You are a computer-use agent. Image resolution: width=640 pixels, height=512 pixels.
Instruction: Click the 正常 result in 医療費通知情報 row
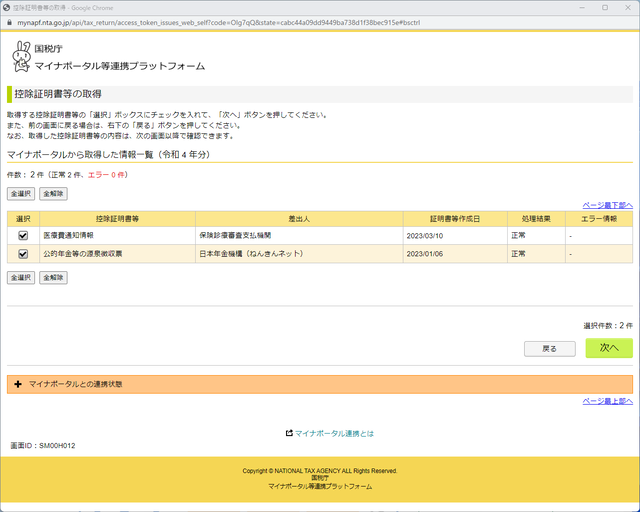518,236
